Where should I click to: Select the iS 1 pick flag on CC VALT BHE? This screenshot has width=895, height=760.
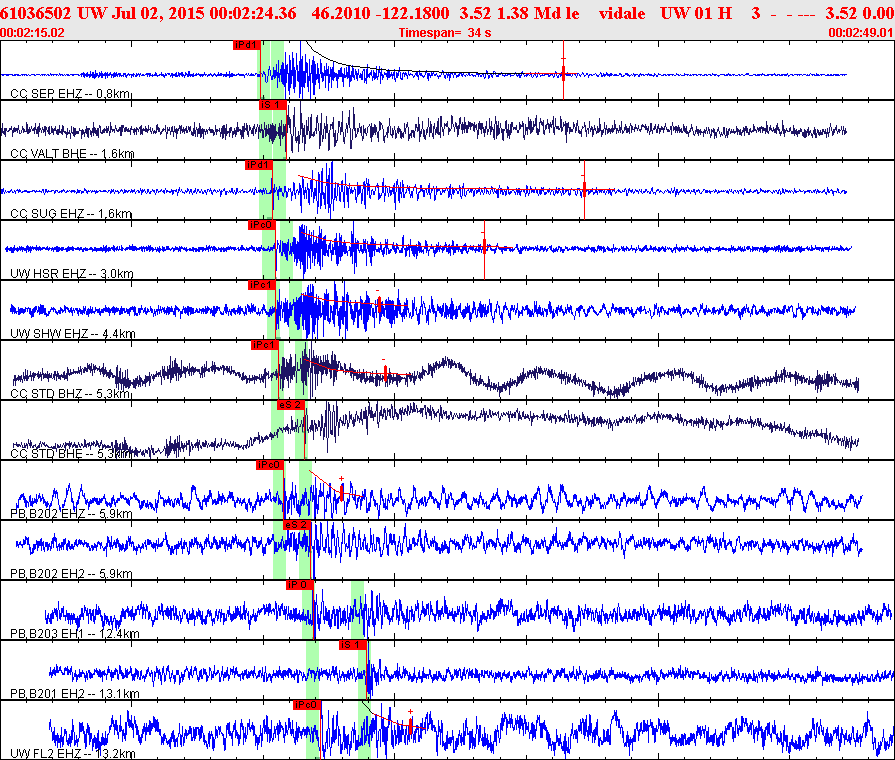tap(273, 105)
